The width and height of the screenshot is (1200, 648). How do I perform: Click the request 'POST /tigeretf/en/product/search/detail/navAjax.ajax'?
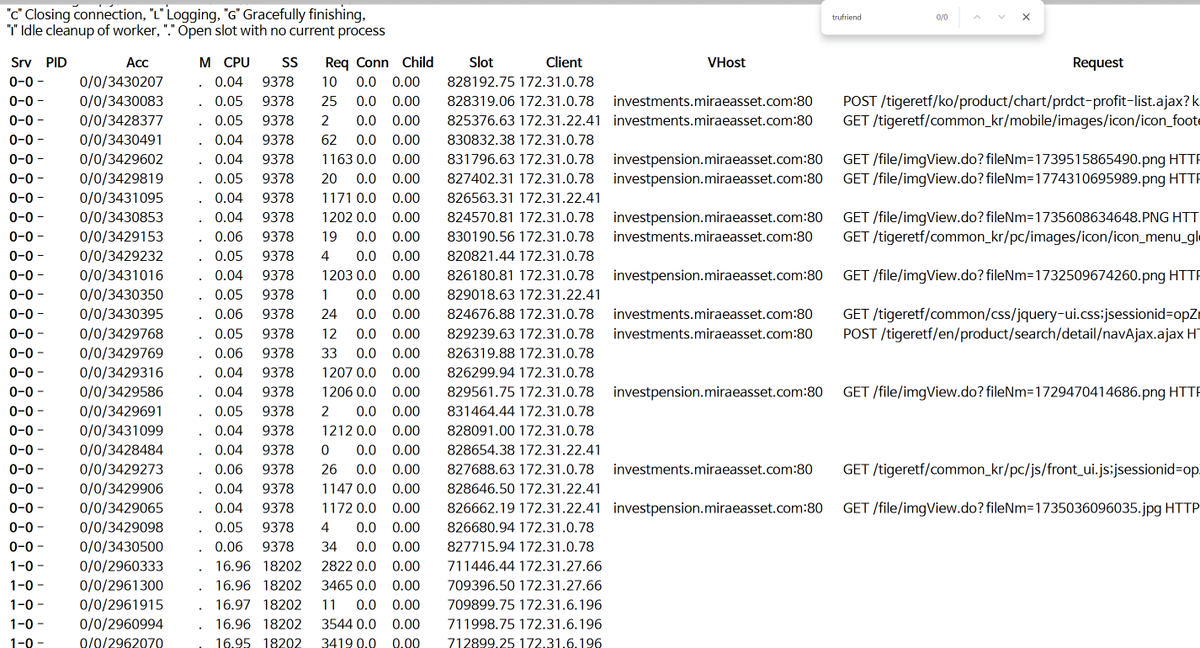[1021, 334]
